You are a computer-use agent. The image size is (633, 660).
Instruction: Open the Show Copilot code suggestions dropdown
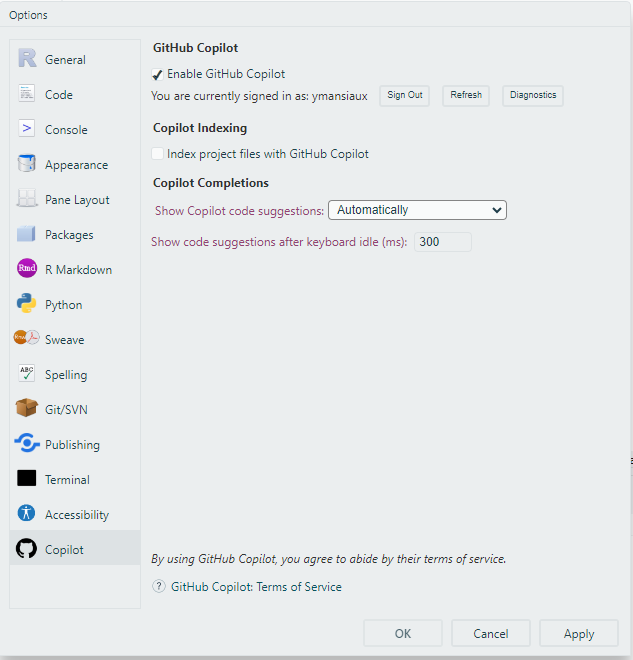click(x=417, y=210)
